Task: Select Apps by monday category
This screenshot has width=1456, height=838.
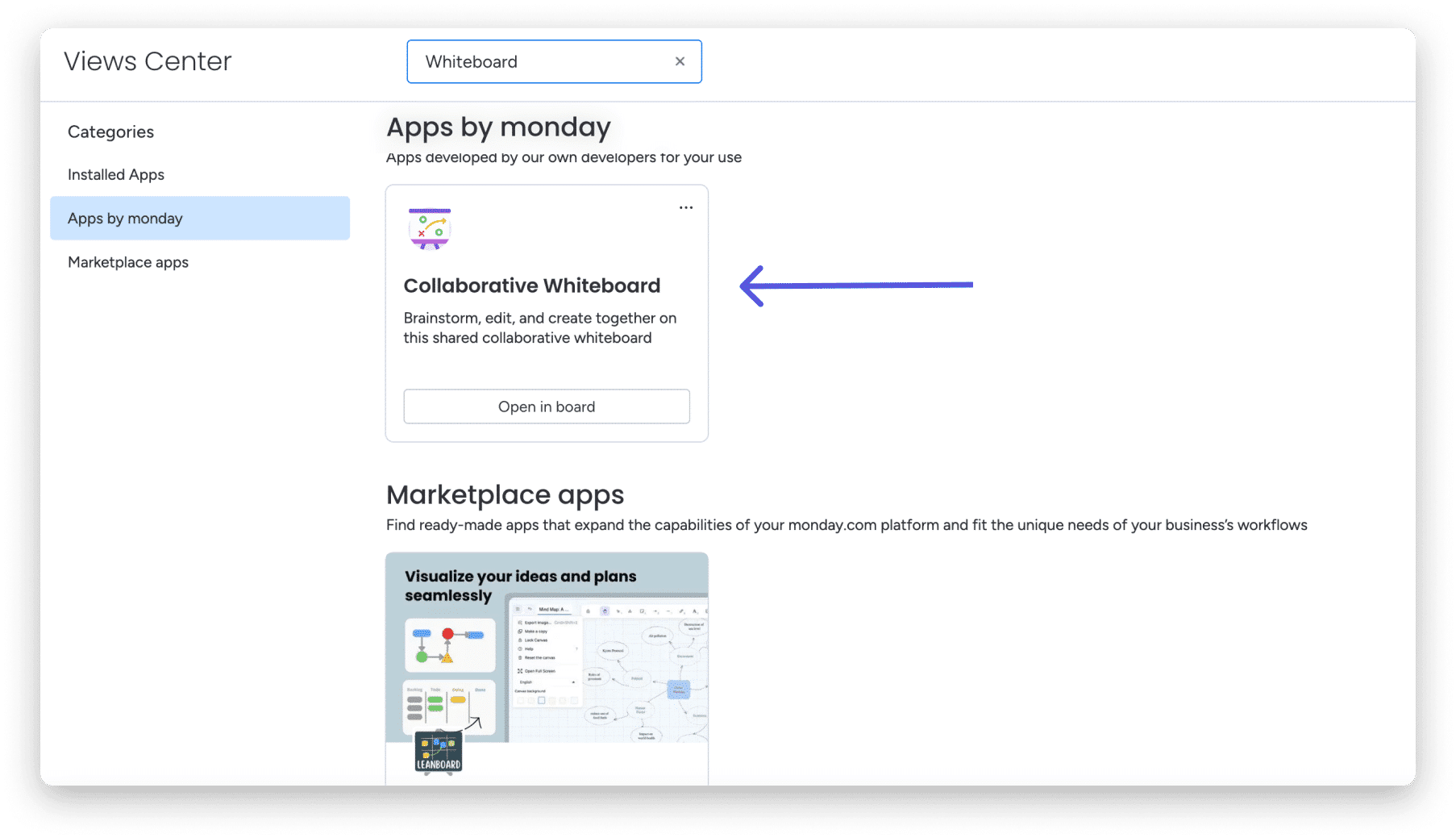Action: click(200, 219)
